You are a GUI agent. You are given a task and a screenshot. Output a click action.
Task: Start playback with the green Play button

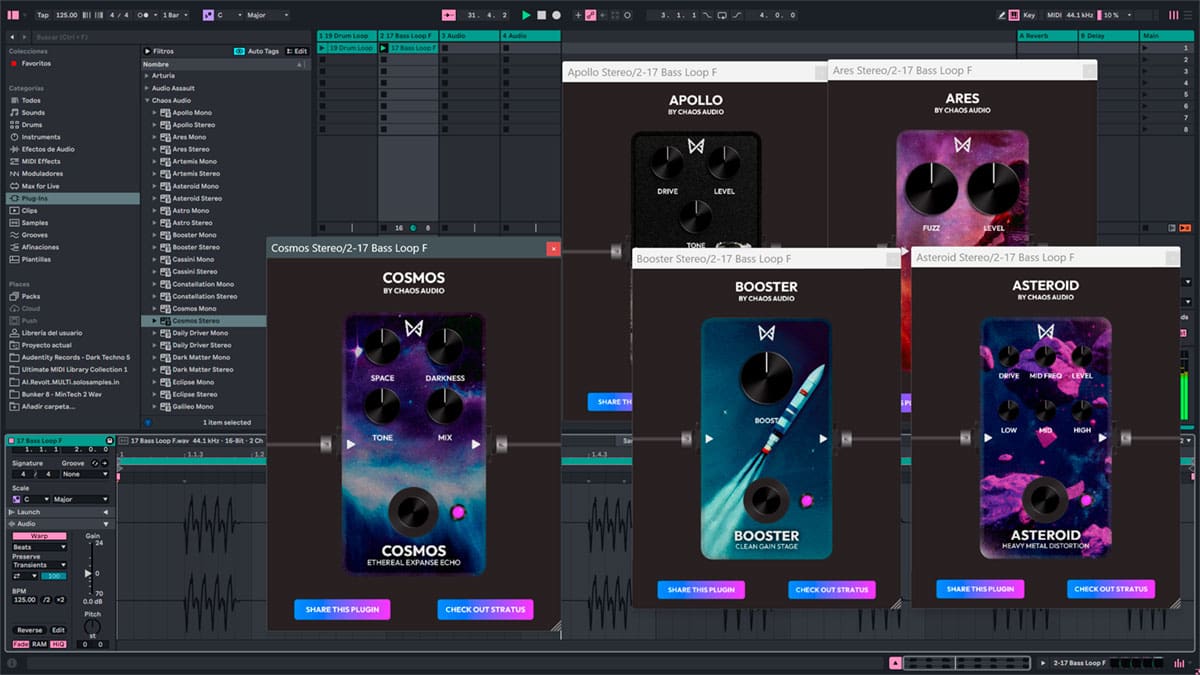pyautogui.click(x=526, y=15)
